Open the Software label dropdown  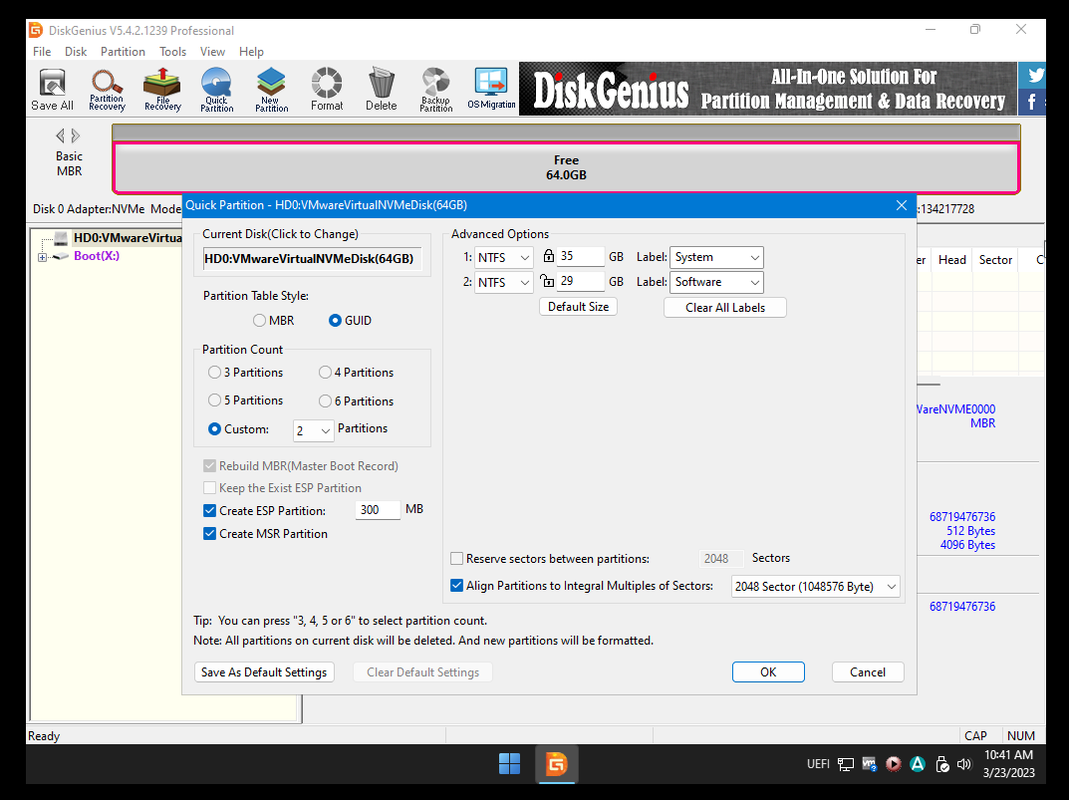(x=717, y=282)
